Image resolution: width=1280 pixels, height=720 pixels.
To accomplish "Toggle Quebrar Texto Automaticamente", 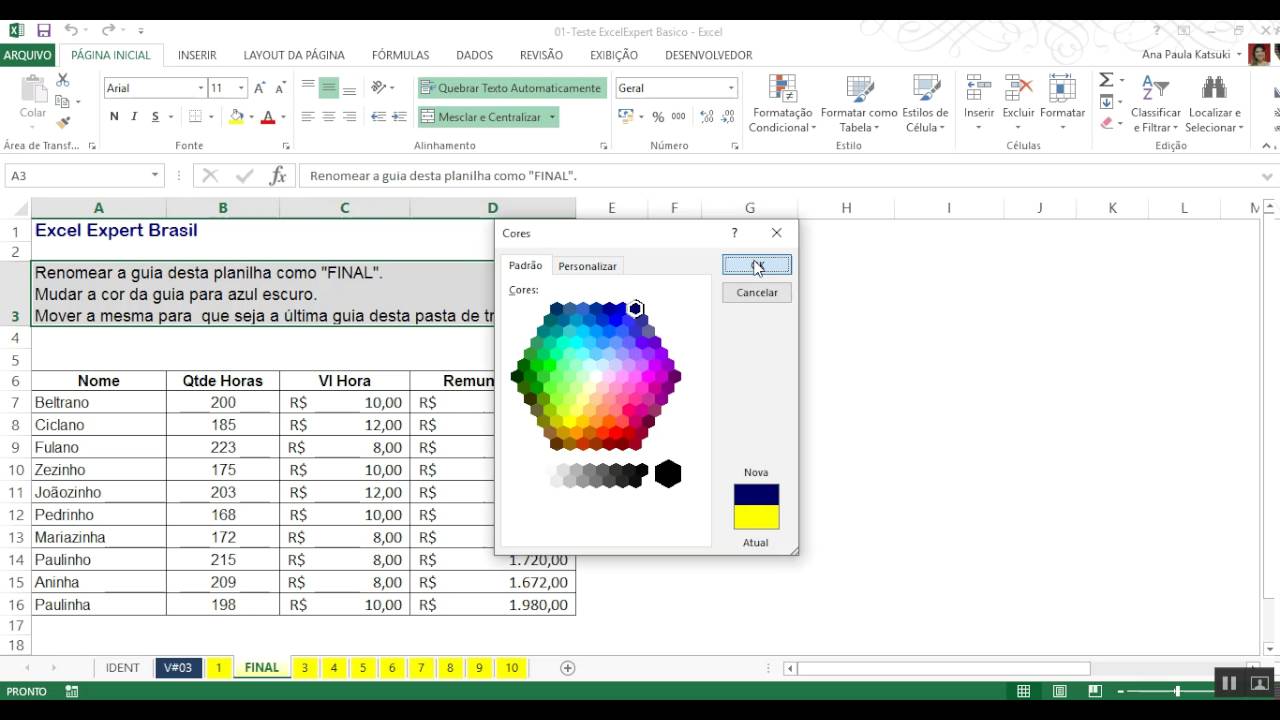I will 512,88.
